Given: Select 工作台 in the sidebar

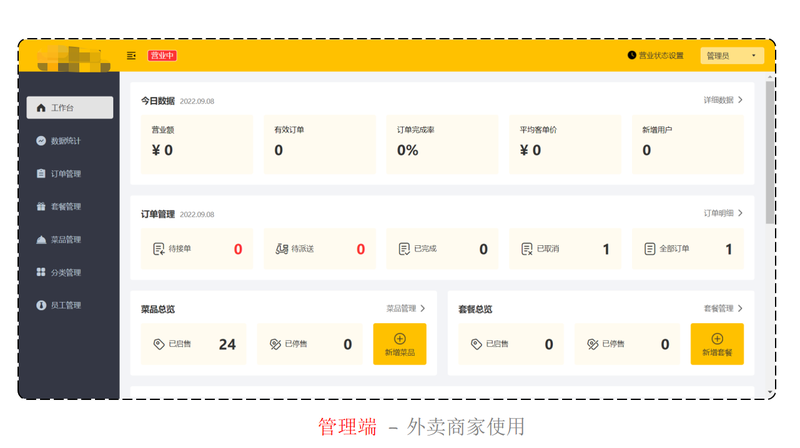Looking at the screenshot, I should [70, 108].
